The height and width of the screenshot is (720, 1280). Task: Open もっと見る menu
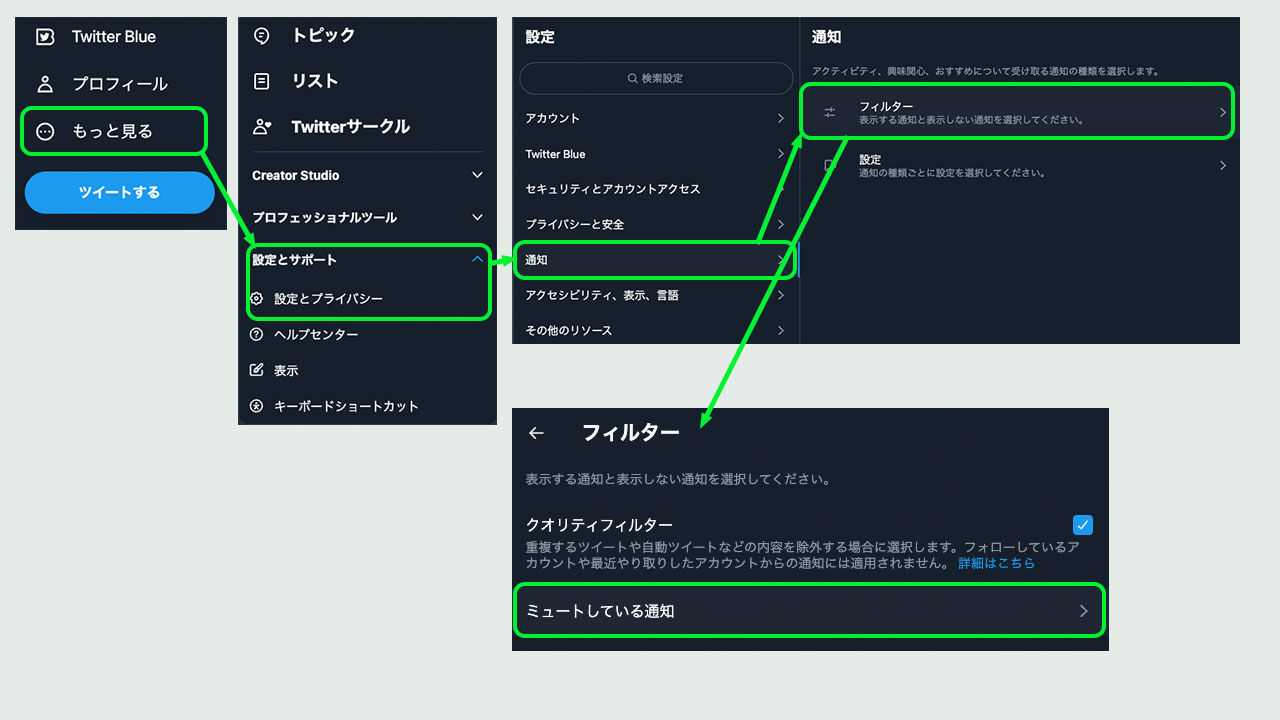113,131
